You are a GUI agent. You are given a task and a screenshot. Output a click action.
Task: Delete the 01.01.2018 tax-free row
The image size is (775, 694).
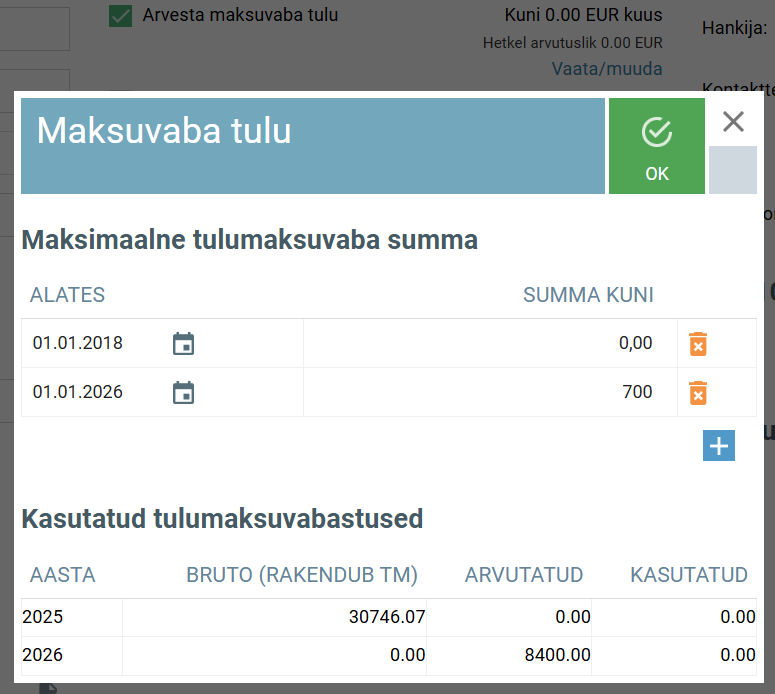coord(698,344)
